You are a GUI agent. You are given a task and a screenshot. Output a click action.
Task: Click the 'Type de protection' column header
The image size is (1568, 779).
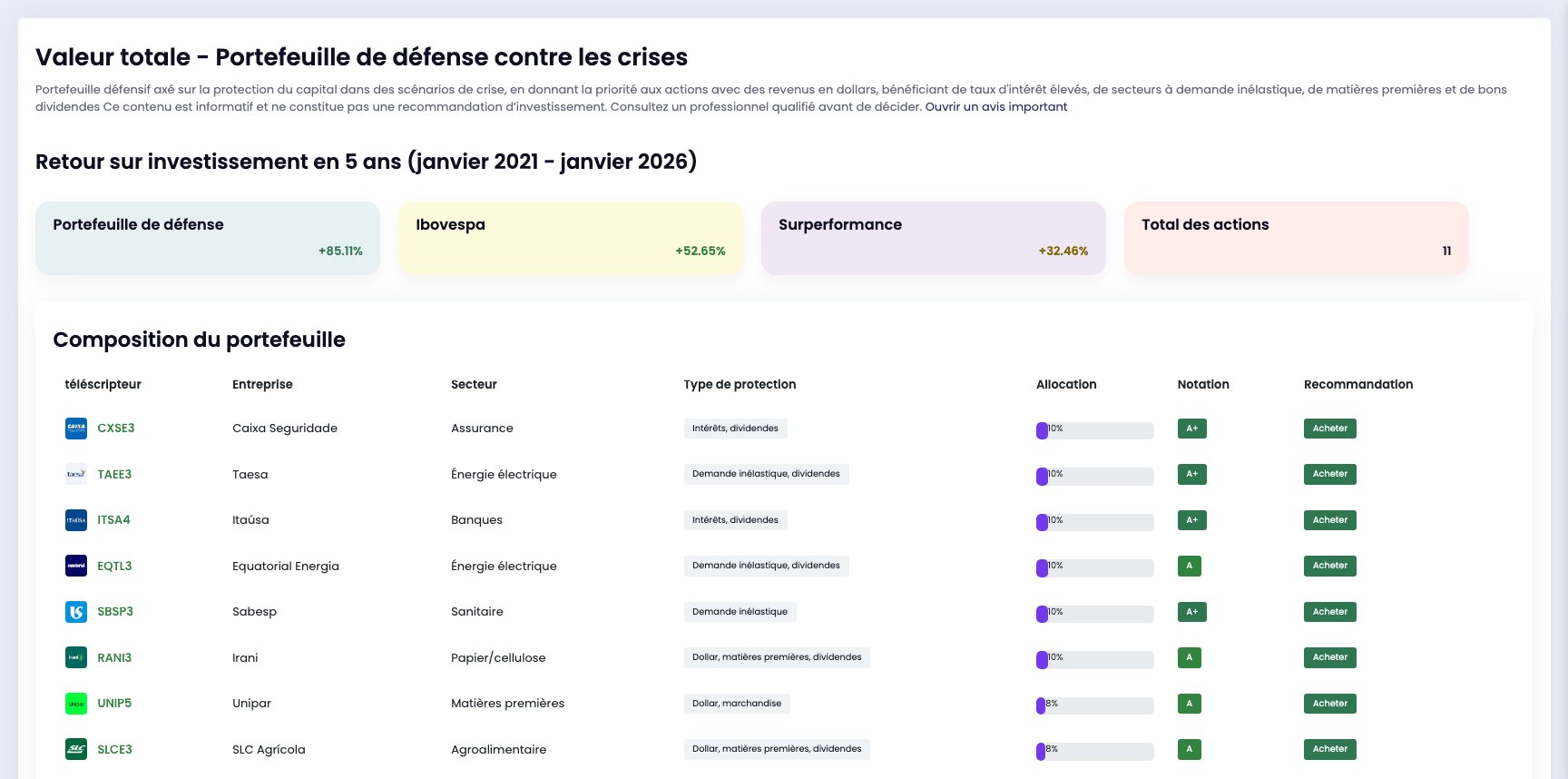click(740, 384)
